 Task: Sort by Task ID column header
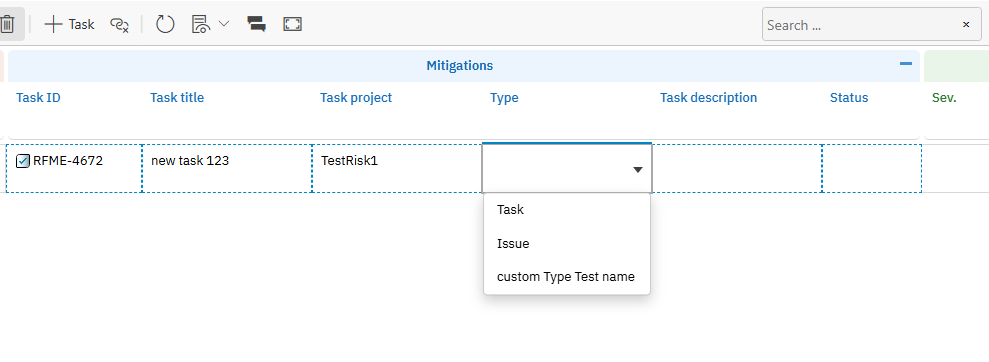point(38,98)
